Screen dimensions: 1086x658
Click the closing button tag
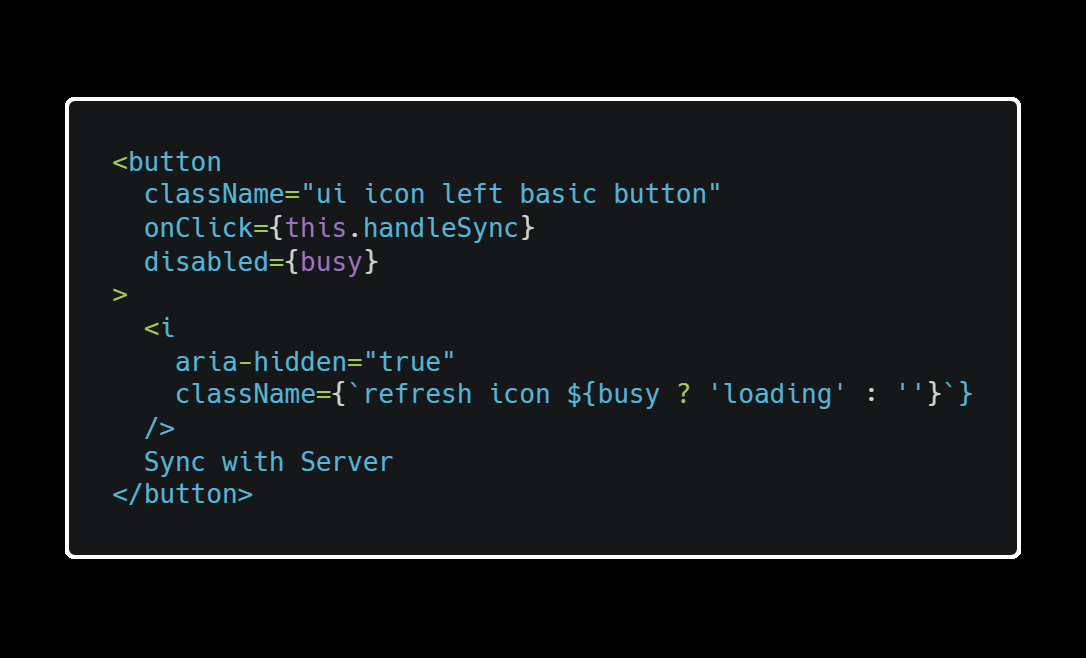[183, 495]
